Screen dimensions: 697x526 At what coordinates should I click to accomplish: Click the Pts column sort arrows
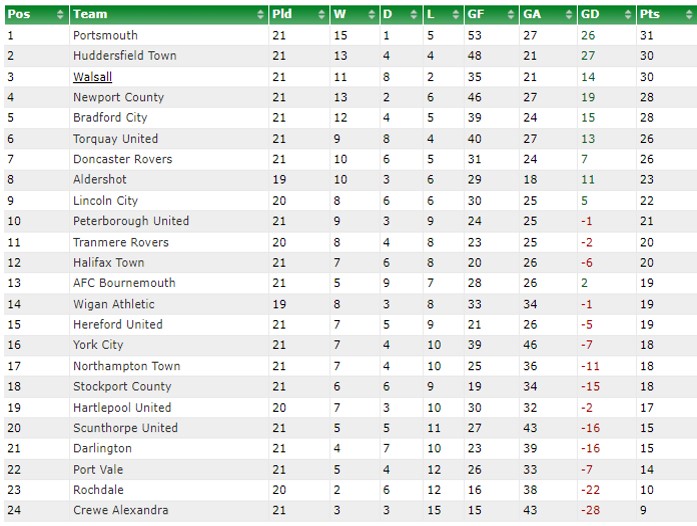click(x=689, y=15)
